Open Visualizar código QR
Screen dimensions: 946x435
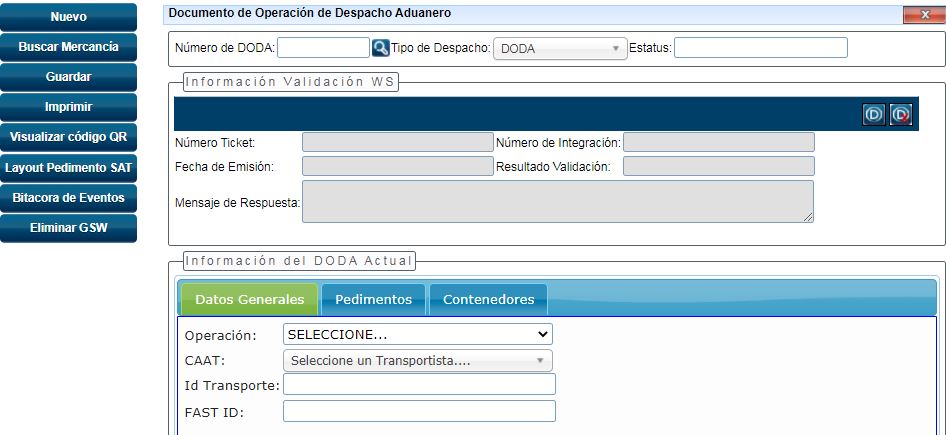pos(68,137)
